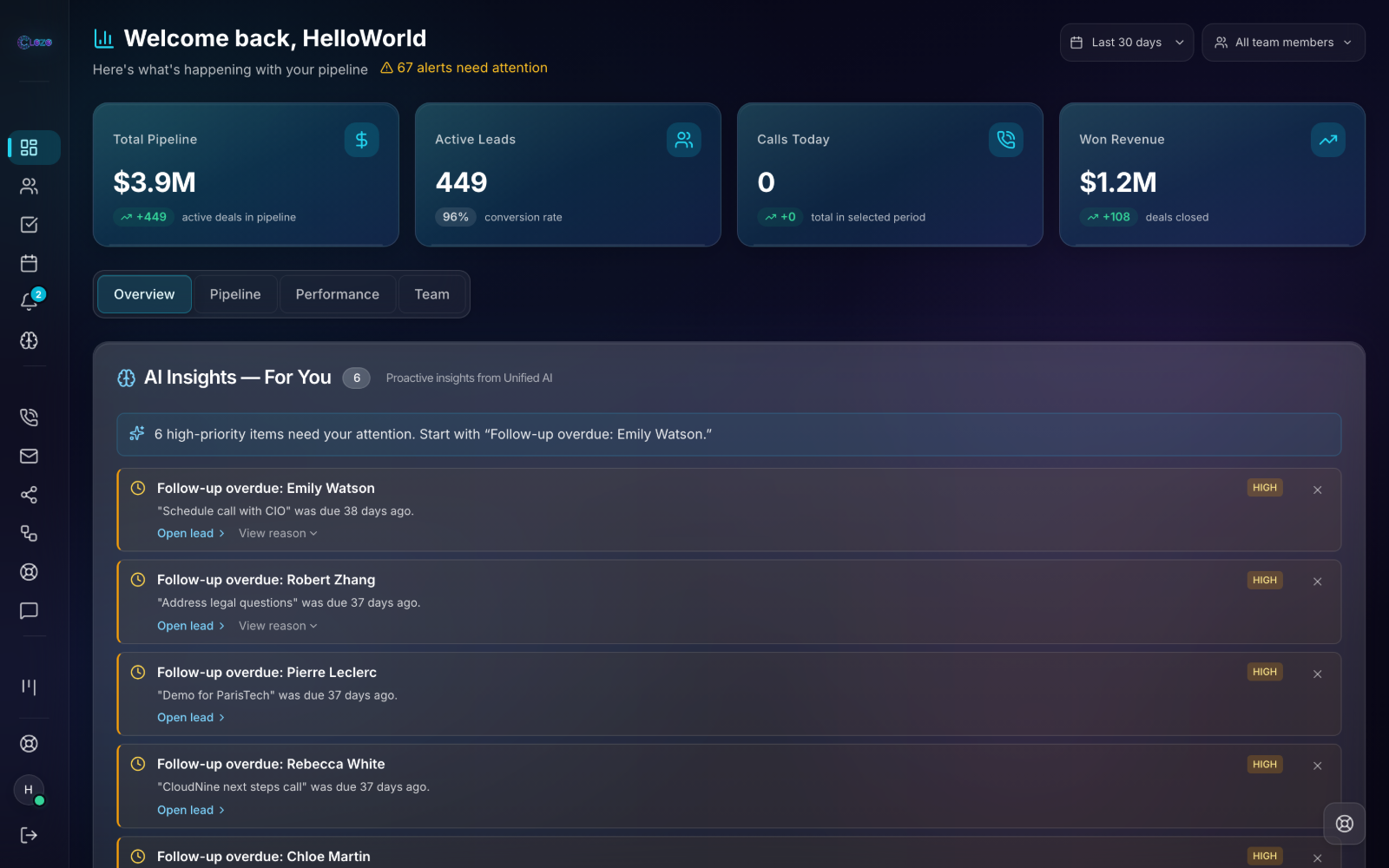Open lead for Rebecca White
Screen dimensions: 1389x868
click(x=191, y=810)
